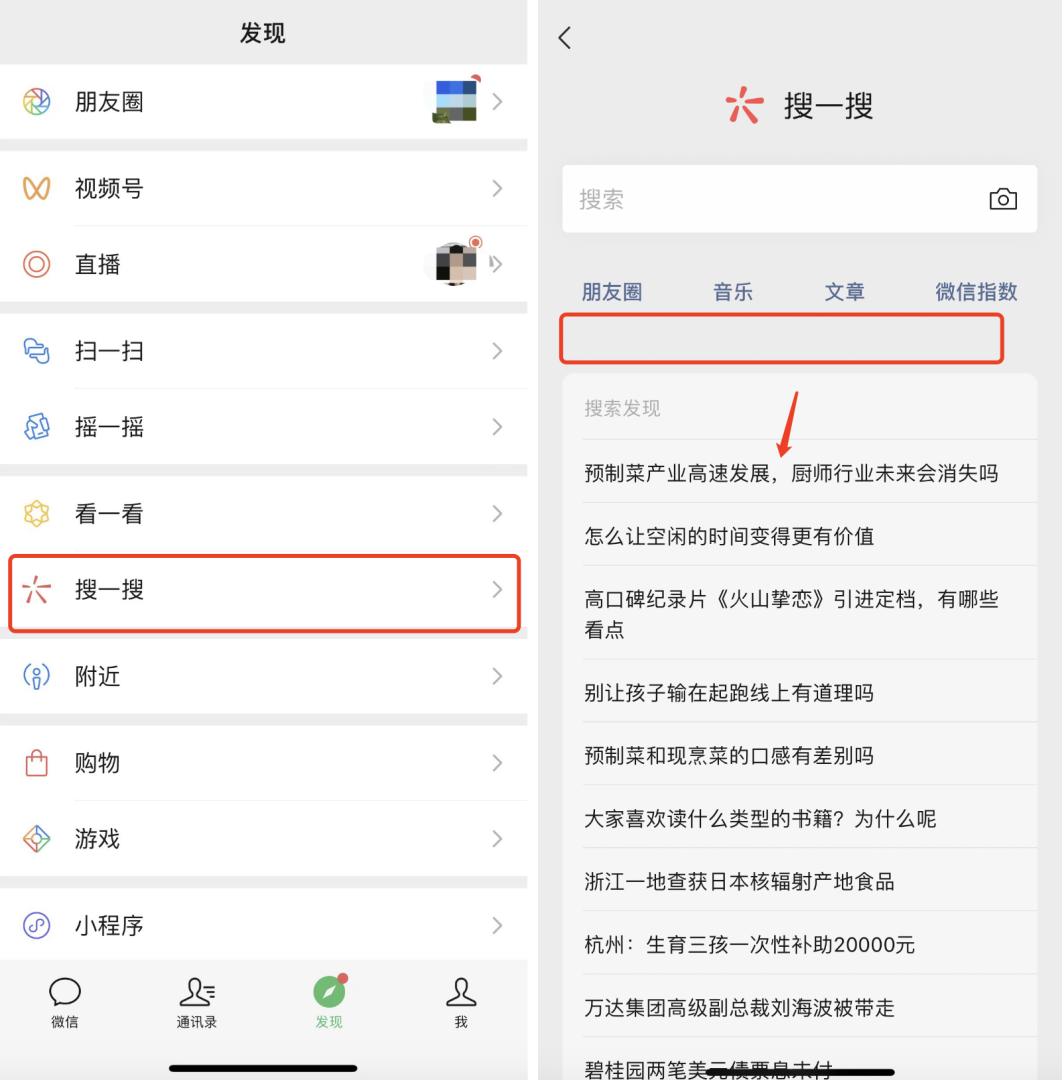Viewport: 1064px width, 1080px height.
Task: Tap the 小程序 mini programs icon
Action: coord(36,925)
